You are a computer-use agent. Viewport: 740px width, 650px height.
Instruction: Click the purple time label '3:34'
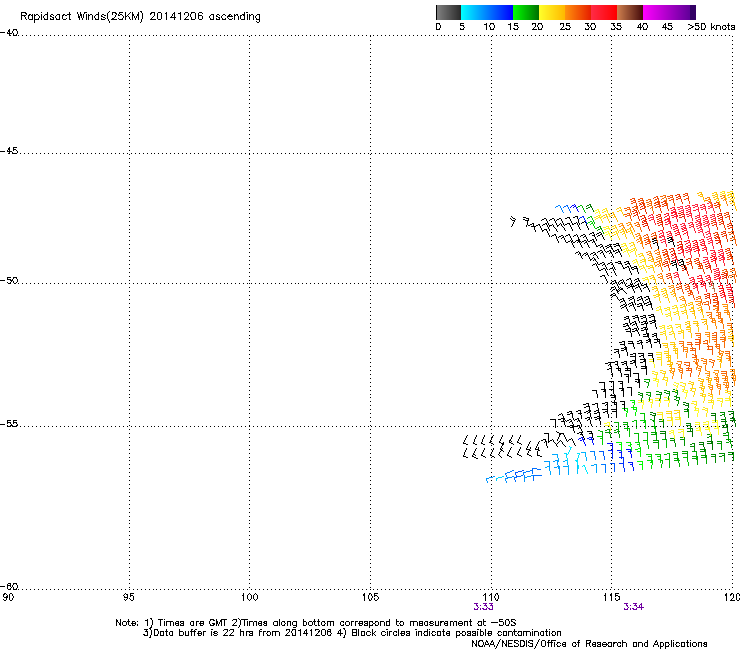tap(633, 607)
